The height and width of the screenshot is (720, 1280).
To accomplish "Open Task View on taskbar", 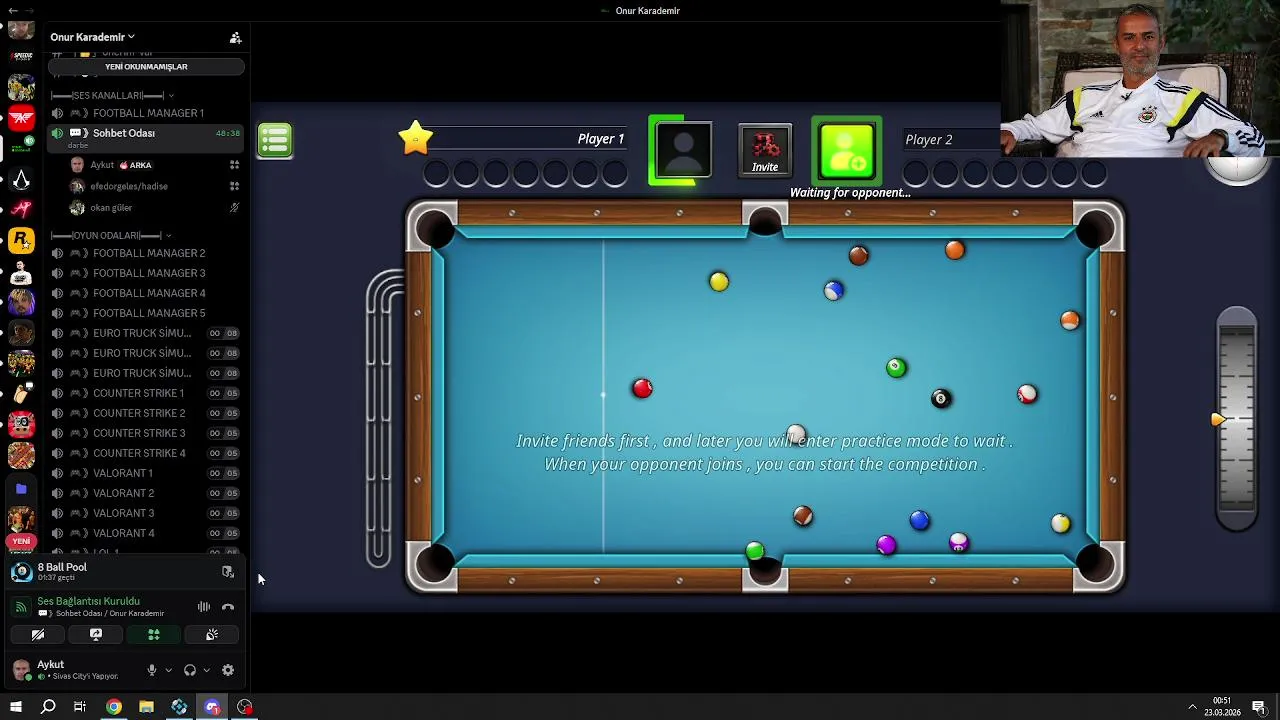I will click(x=80, y=707).
